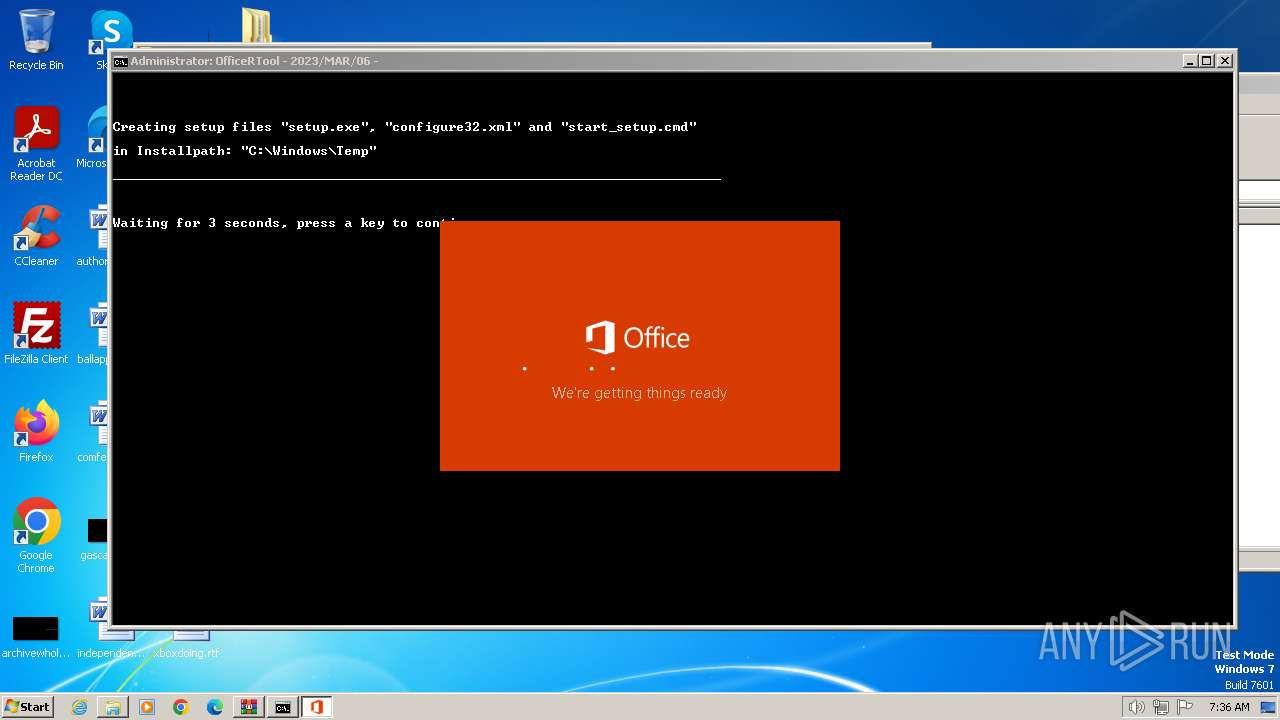This screenshot has height=720, width=1280.
Task: Click the 7:36 AM system clock
Action: [x=1229, y=707]
